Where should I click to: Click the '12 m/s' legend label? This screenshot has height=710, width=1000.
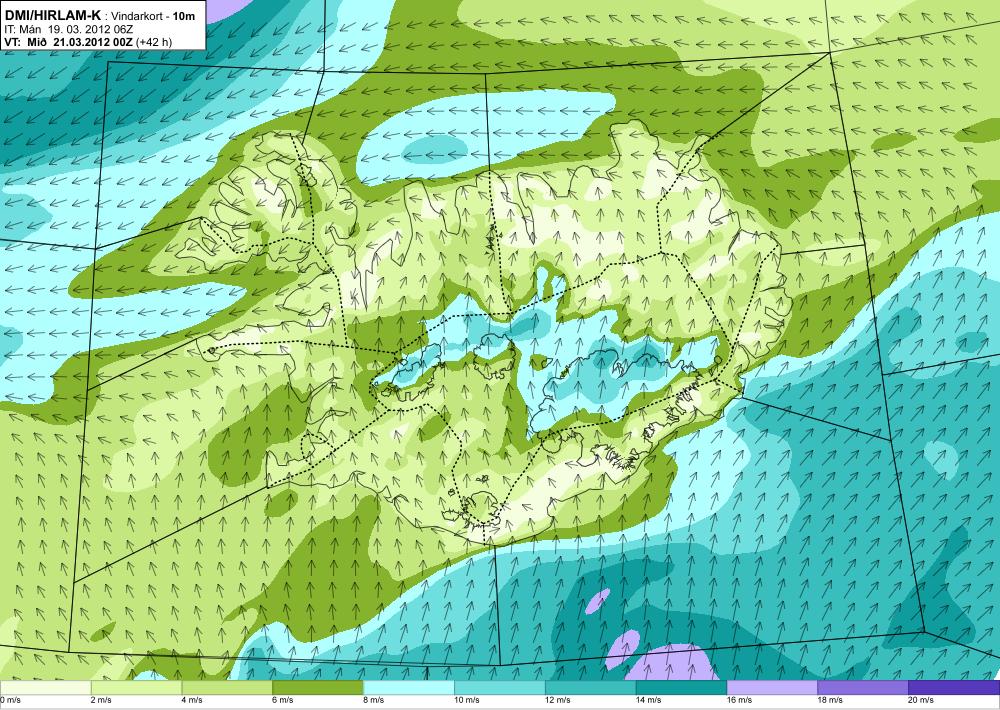[x=558, y=700]
